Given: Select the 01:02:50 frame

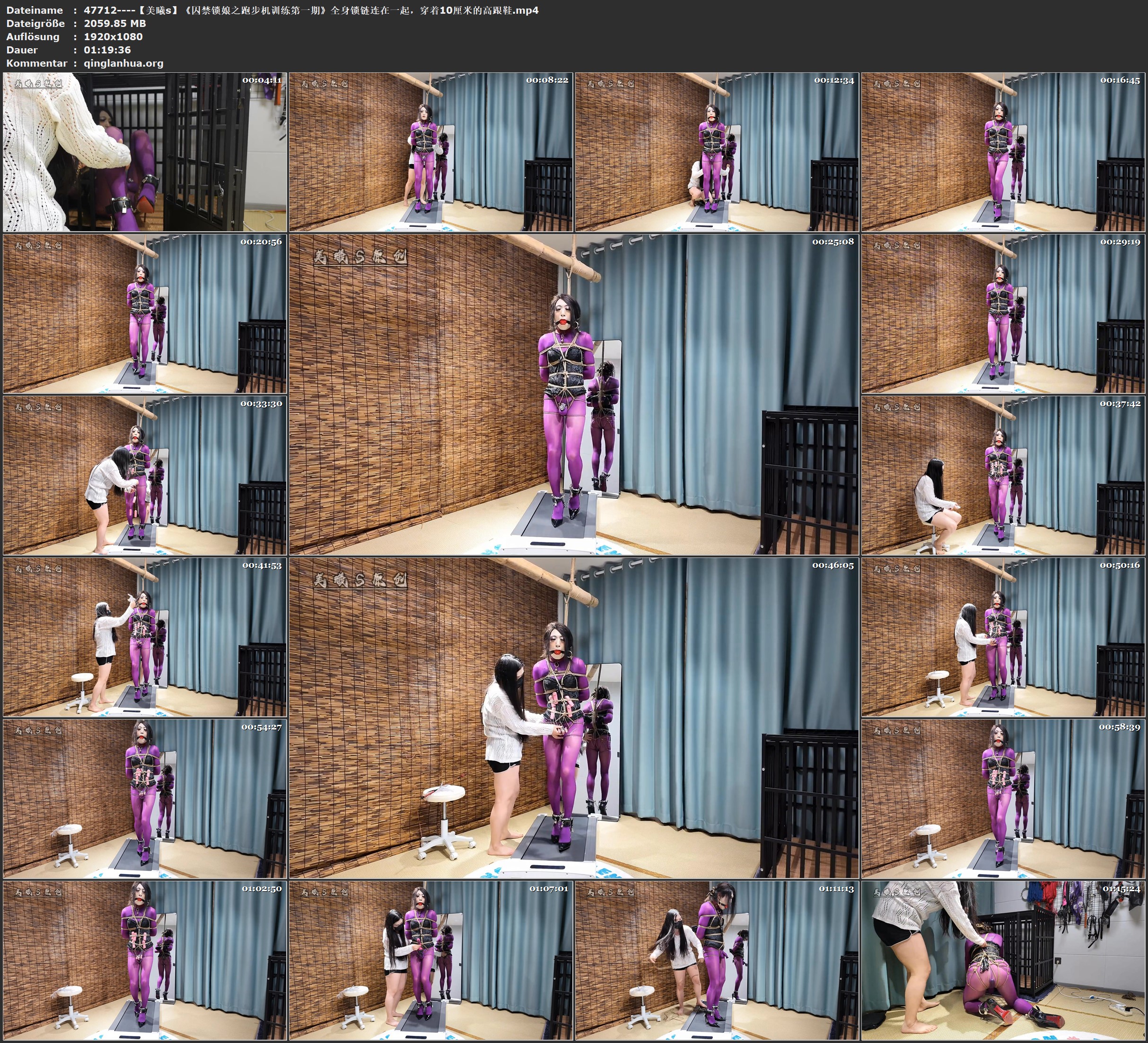Looking at the screenshot, I should pos(145,960).
